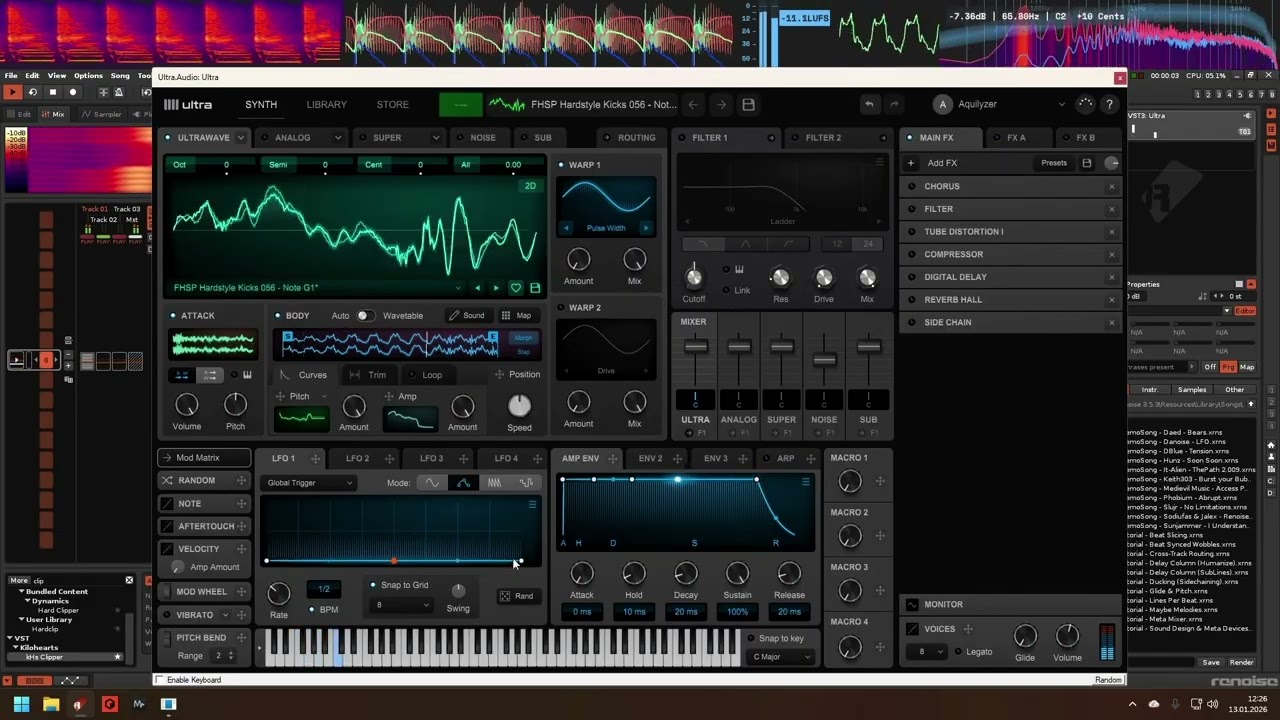Enable the Analog oscillator power LED
This screenshot has width=1280, height=720.
coord(265,138)
